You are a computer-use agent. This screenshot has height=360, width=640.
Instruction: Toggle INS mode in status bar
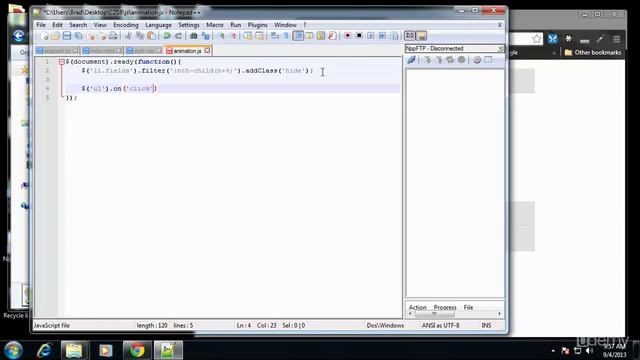click(x=486, y=325)
